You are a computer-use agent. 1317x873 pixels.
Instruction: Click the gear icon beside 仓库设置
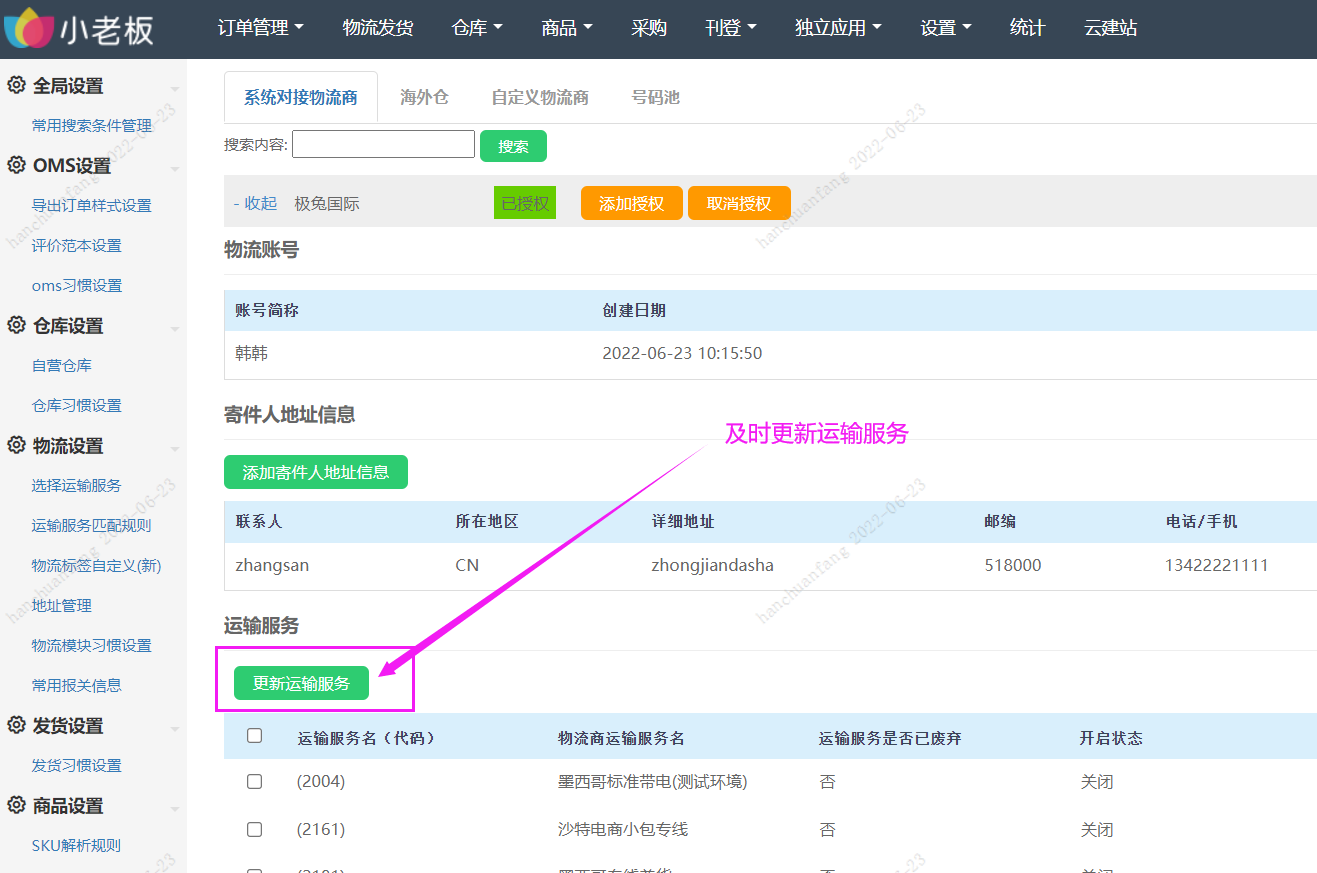pyautogui.click(x=16, y=326)
